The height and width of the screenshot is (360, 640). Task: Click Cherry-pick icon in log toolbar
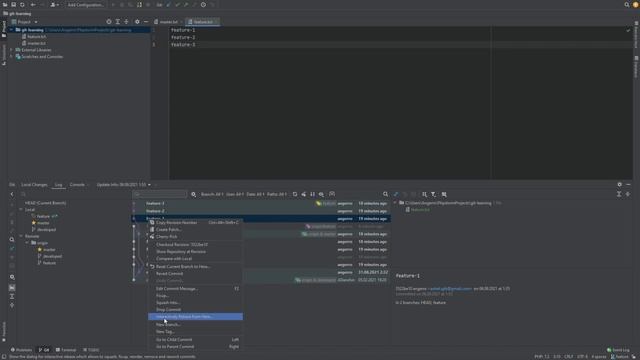pos(304,194)
